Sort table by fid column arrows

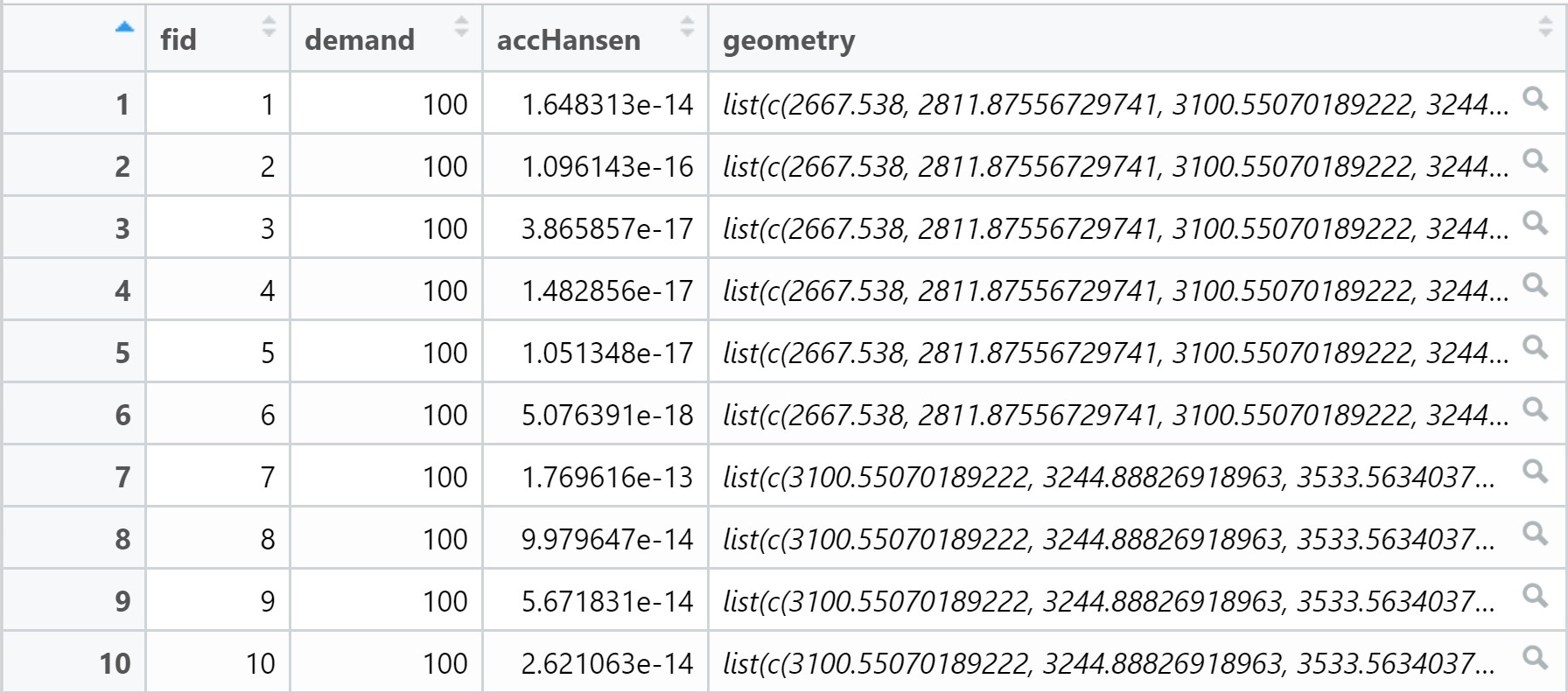point(269,27)
